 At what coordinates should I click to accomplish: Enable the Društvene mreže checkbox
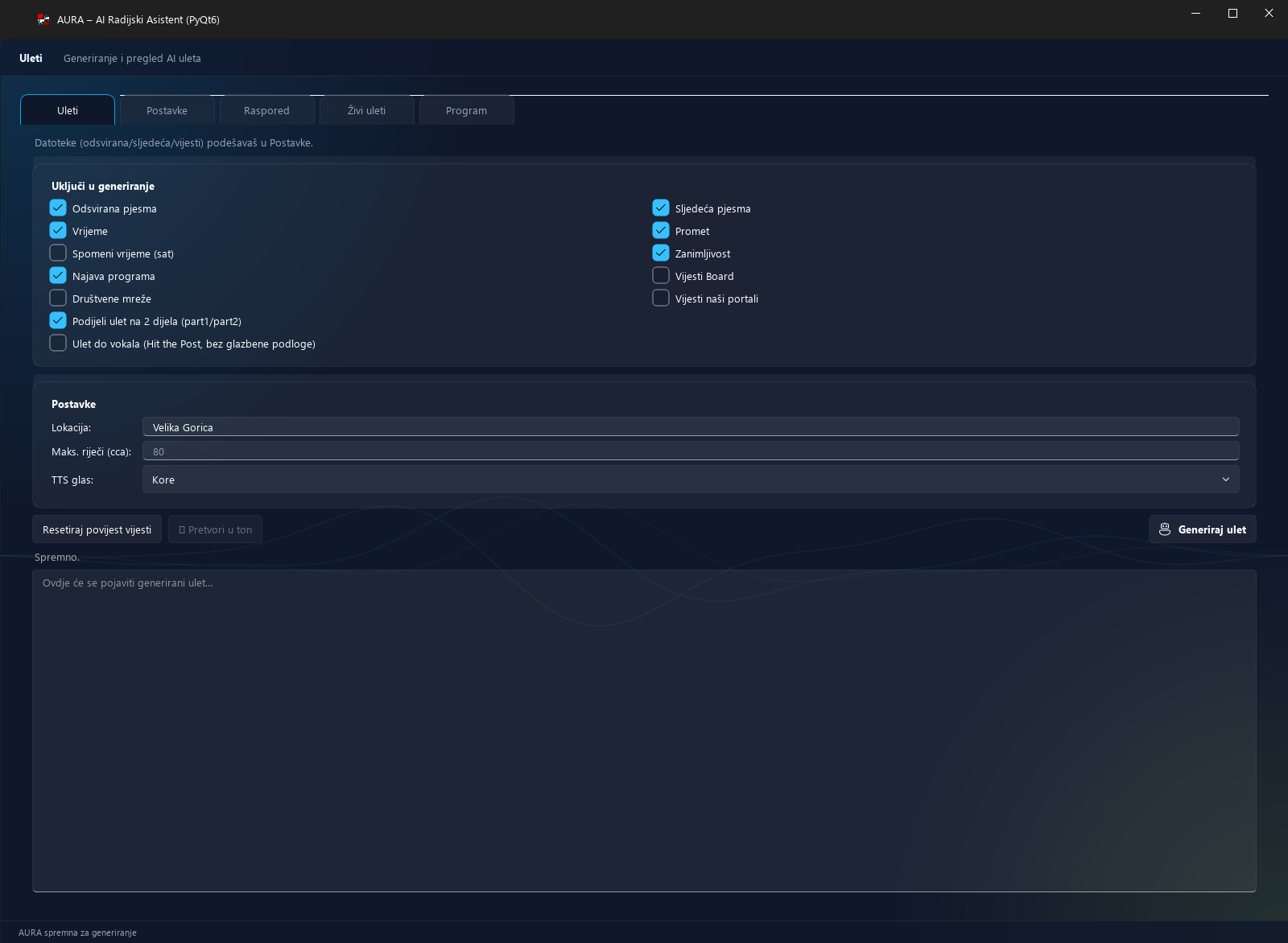pos(58,298)
